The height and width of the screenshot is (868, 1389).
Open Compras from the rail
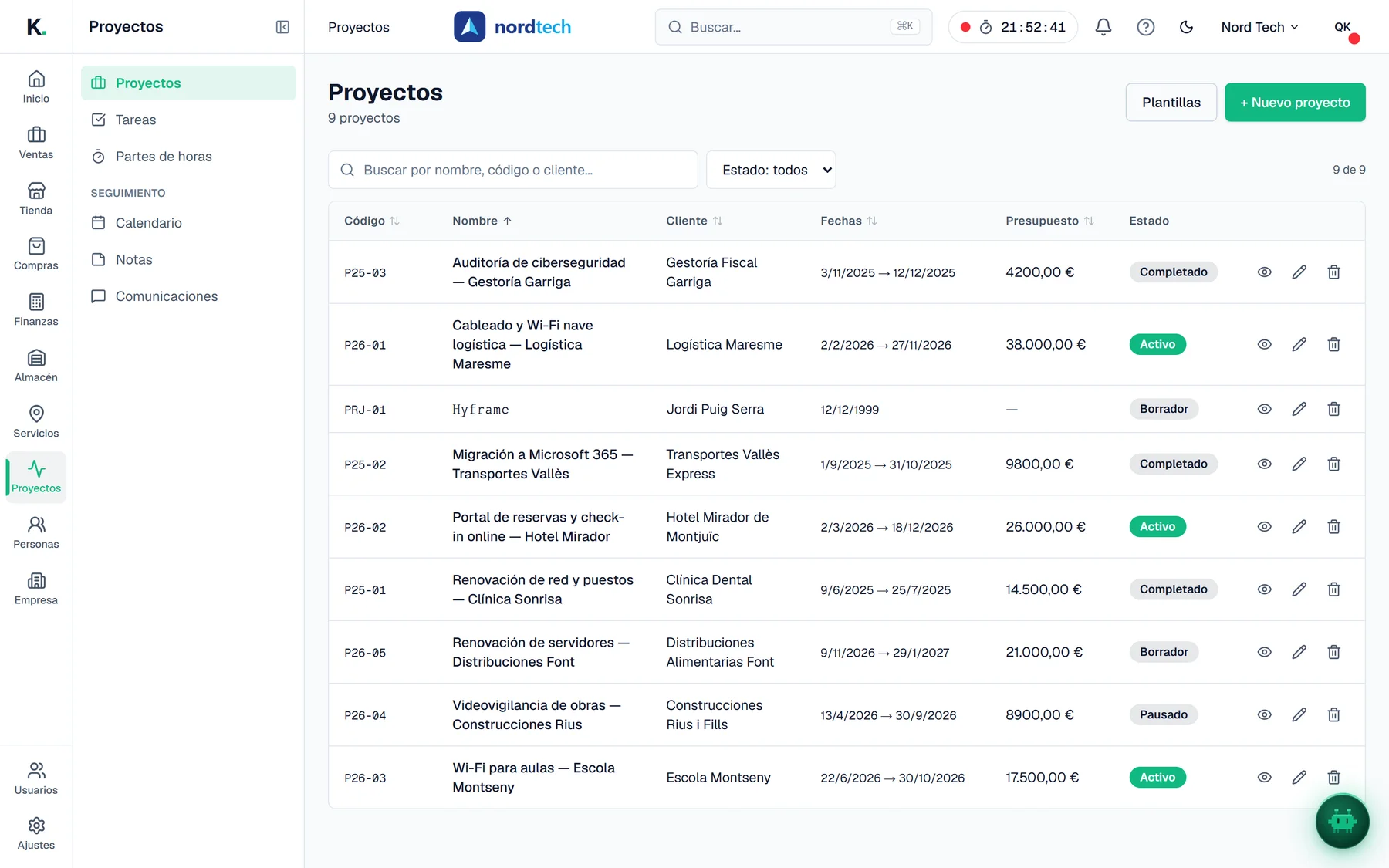click(x=36, y=255)
